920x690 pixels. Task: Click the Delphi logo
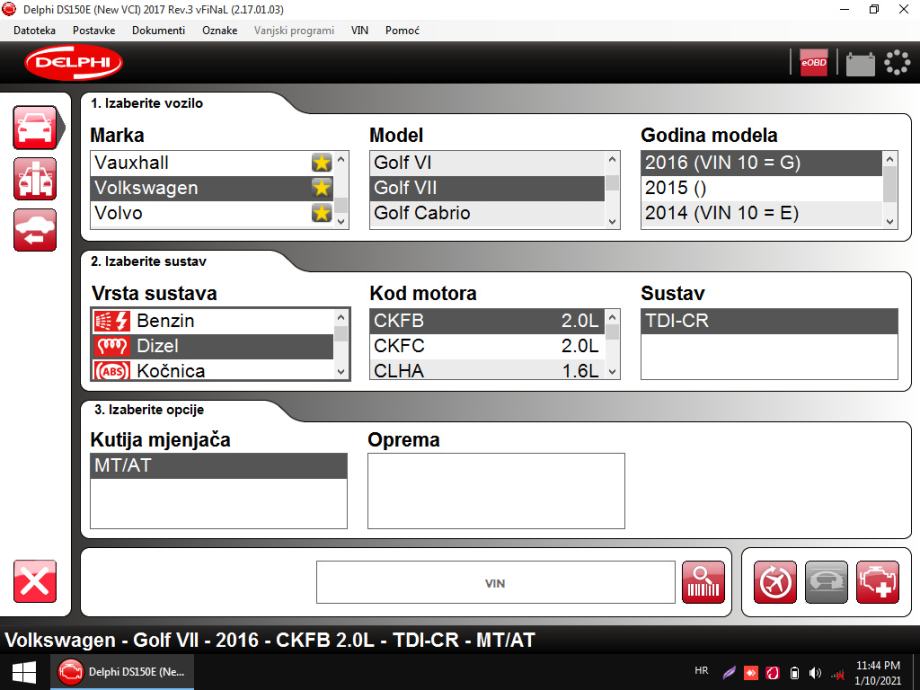(73, 62)
